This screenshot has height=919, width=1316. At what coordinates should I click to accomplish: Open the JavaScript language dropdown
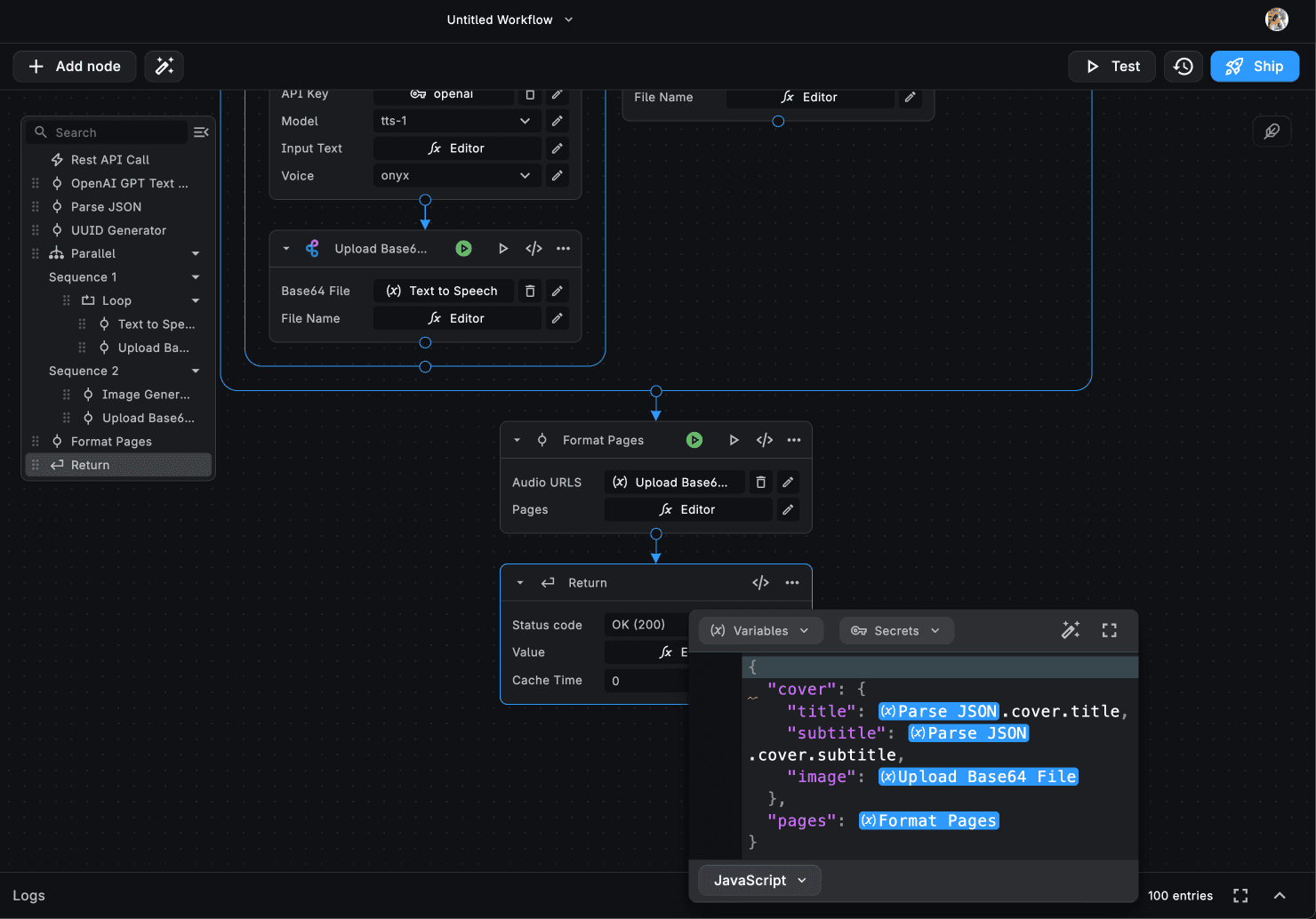pyautogui.click(x=759, y=880)
